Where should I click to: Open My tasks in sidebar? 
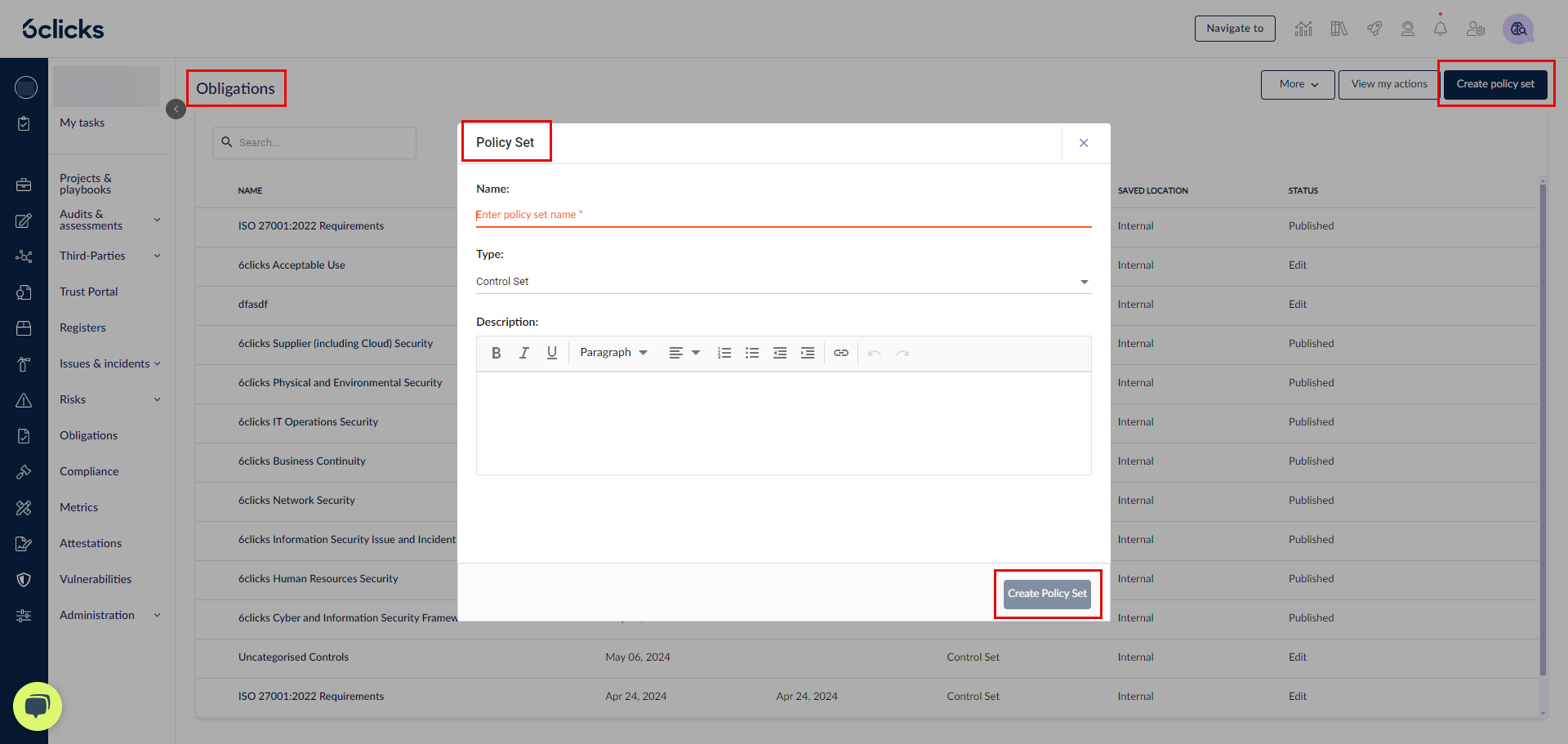click(x=82, y=123)
